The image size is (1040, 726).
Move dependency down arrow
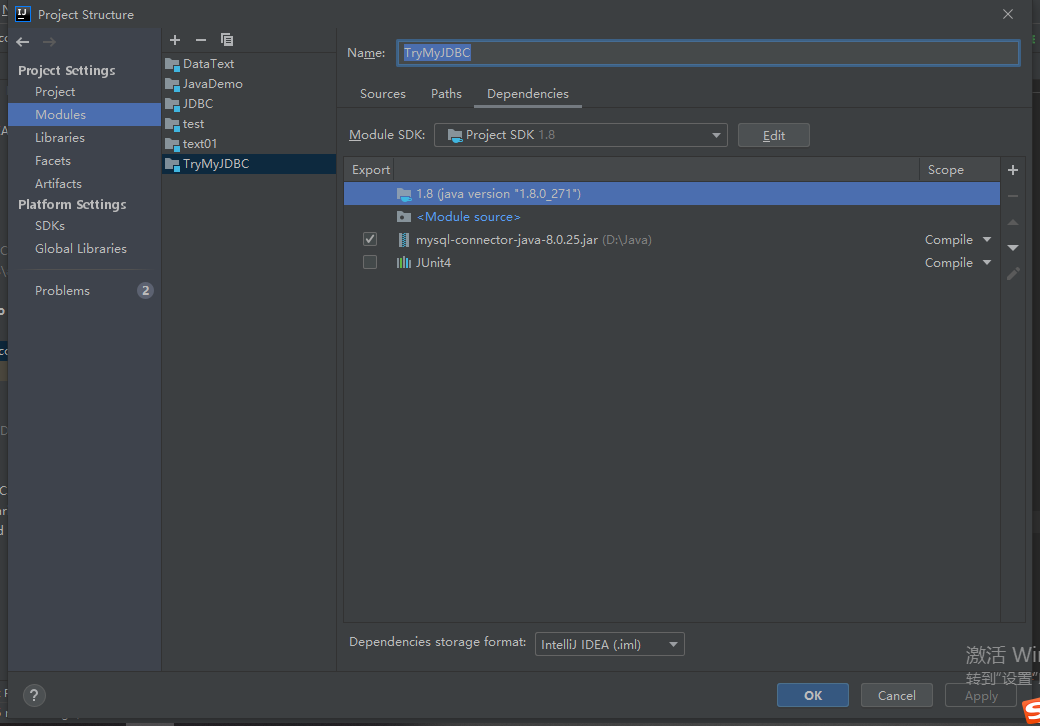1013,247
